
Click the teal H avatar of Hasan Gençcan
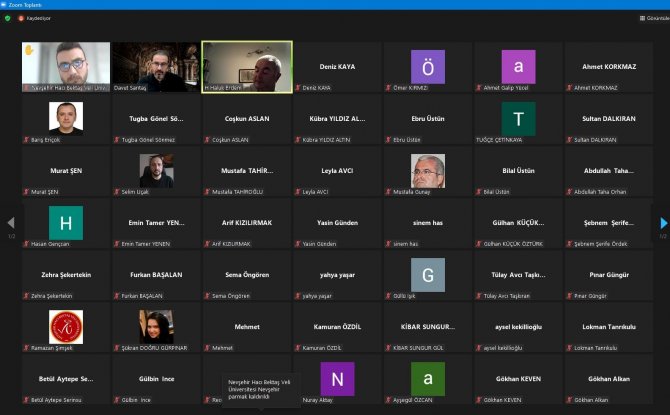click(66, 222)
